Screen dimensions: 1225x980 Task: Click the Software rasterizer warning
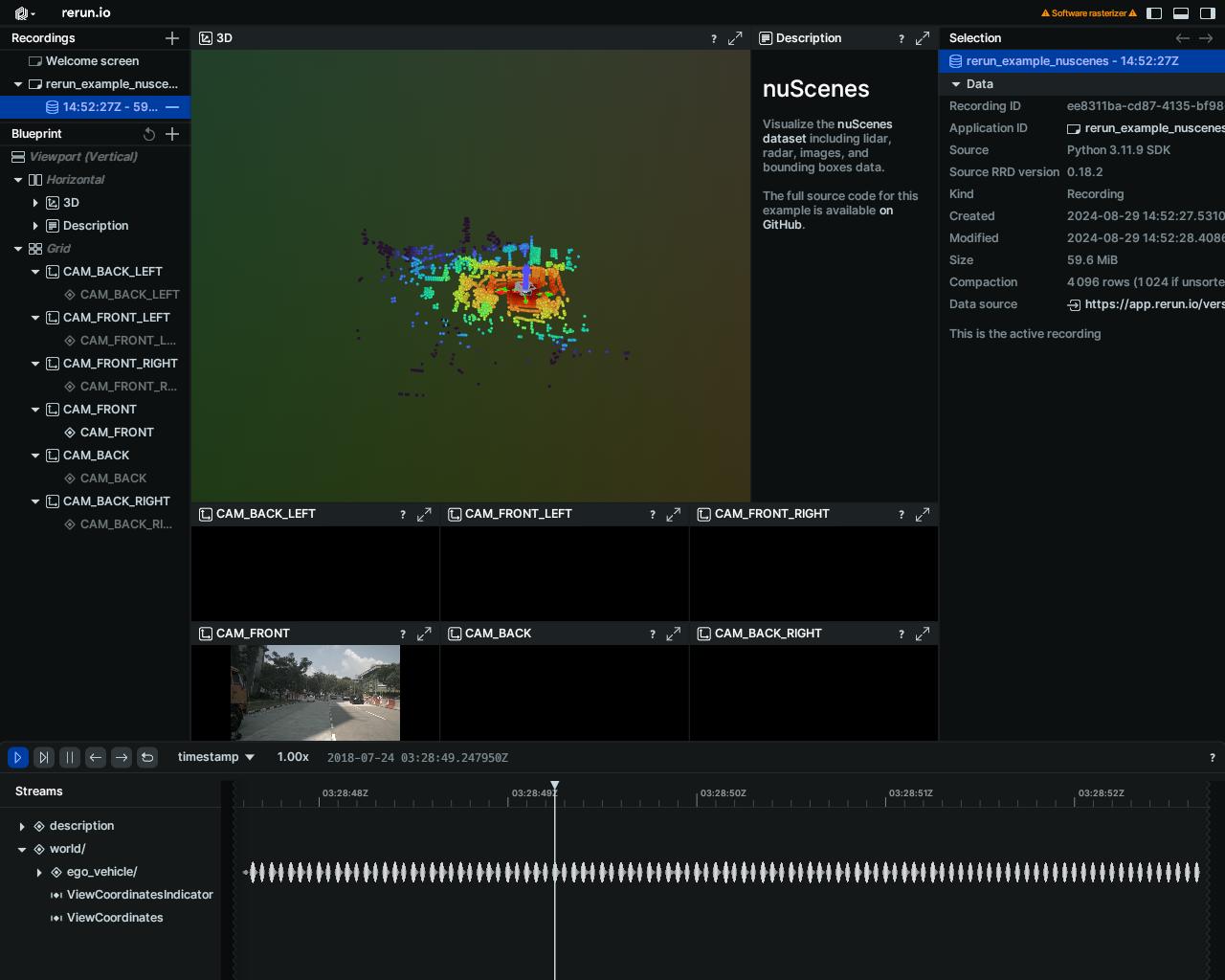coord(1089,13)
